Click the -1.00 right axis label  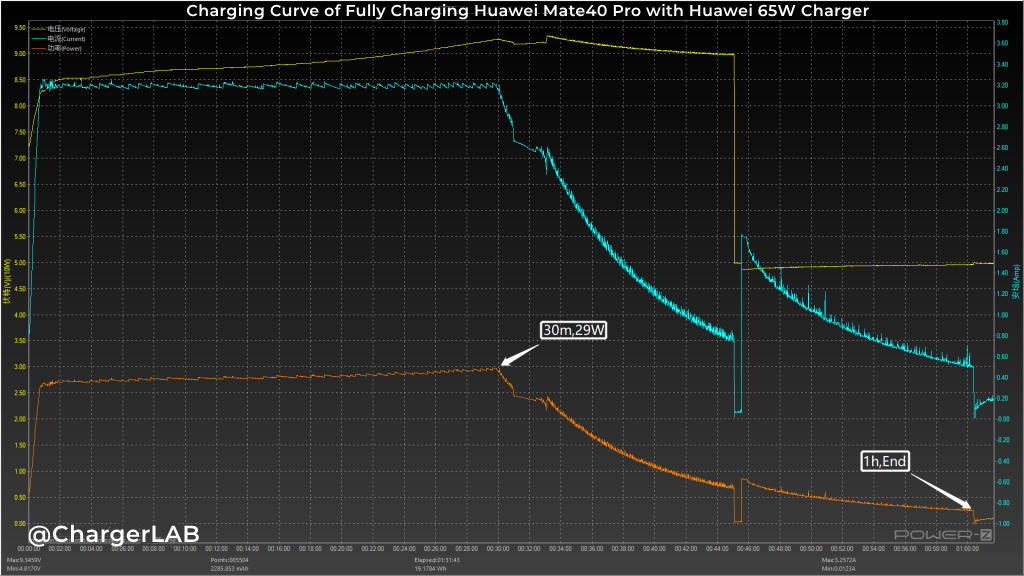coord(1002,524)
